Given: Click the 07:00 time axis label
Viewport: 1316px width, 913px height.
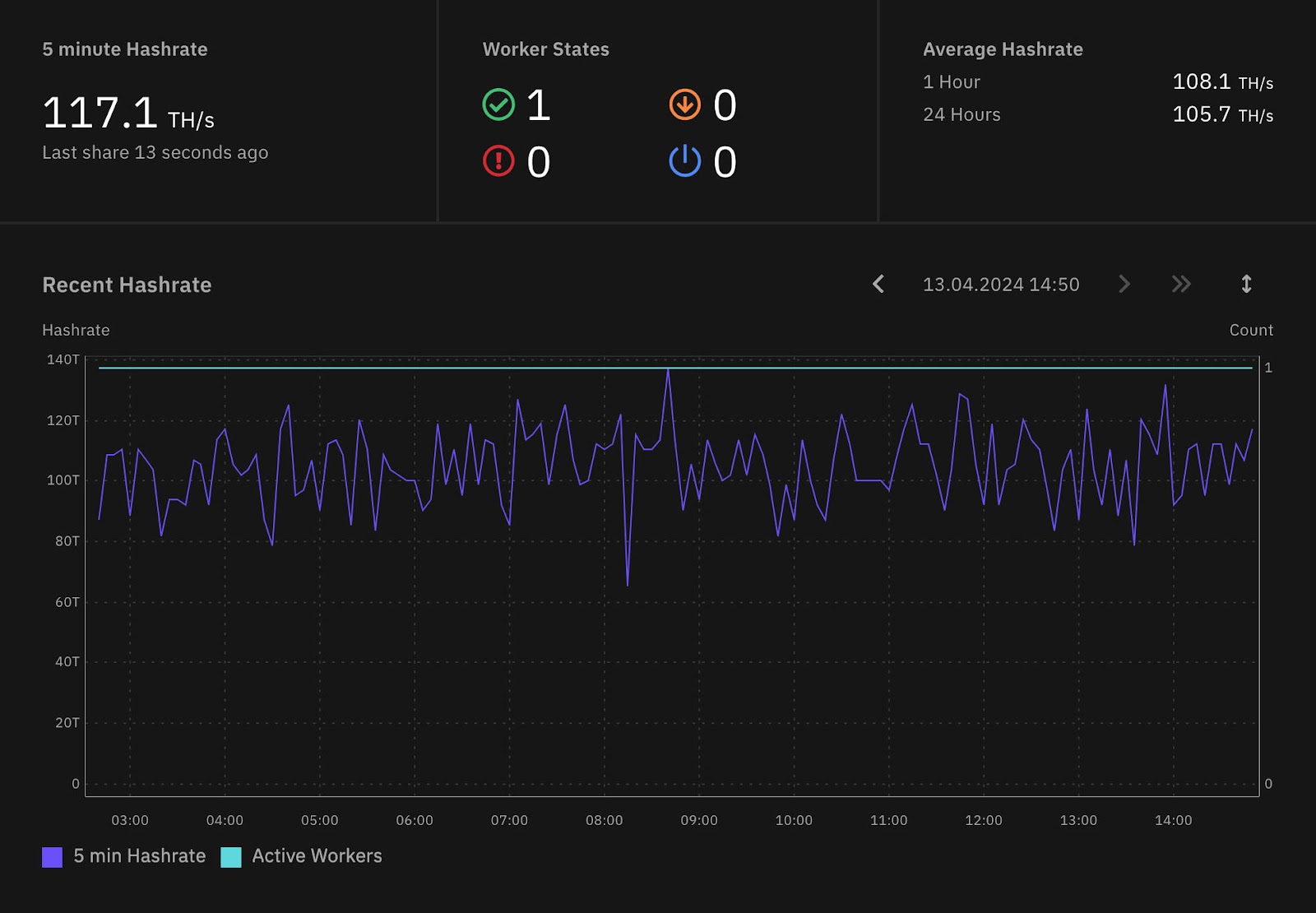Looking at the screenshot, I should pyautogui.click(x=509, y=820).
